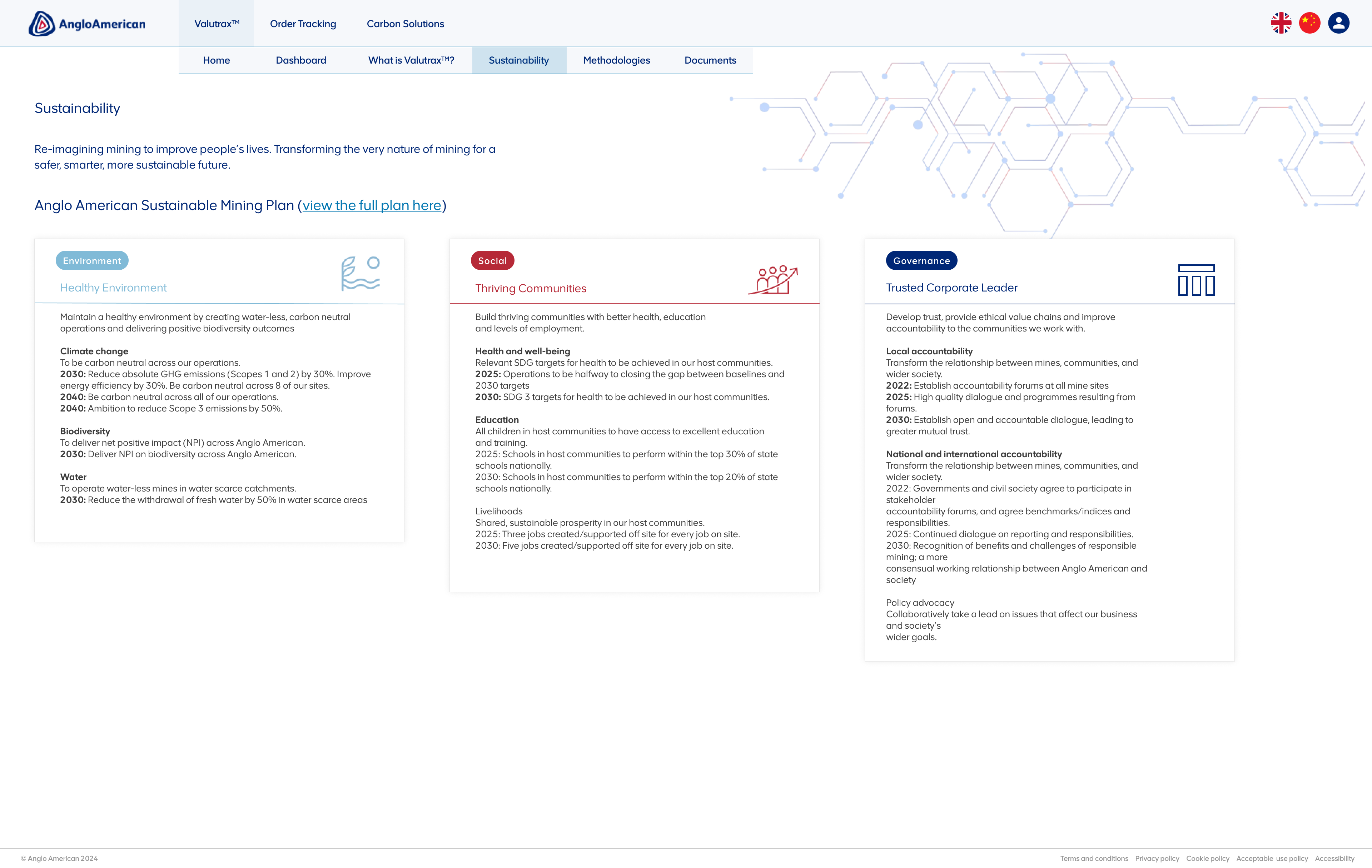
Task: Click the Trusted Corporate Leader pillars icon
Action: [1196, 280]
